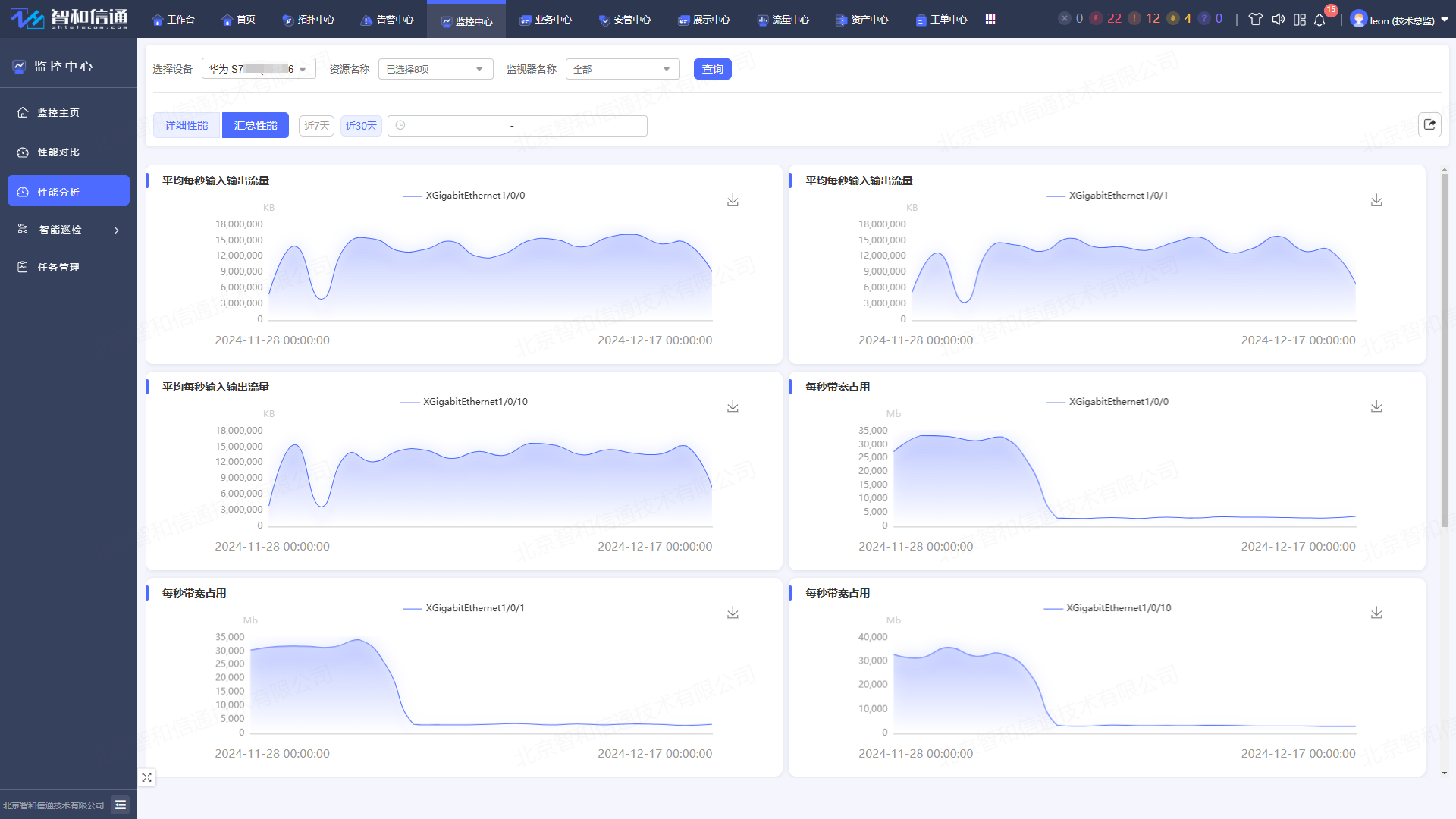This screenshot has width=1456, height=819.
Task: Click the date range picker field
Action: pos(517,126)
